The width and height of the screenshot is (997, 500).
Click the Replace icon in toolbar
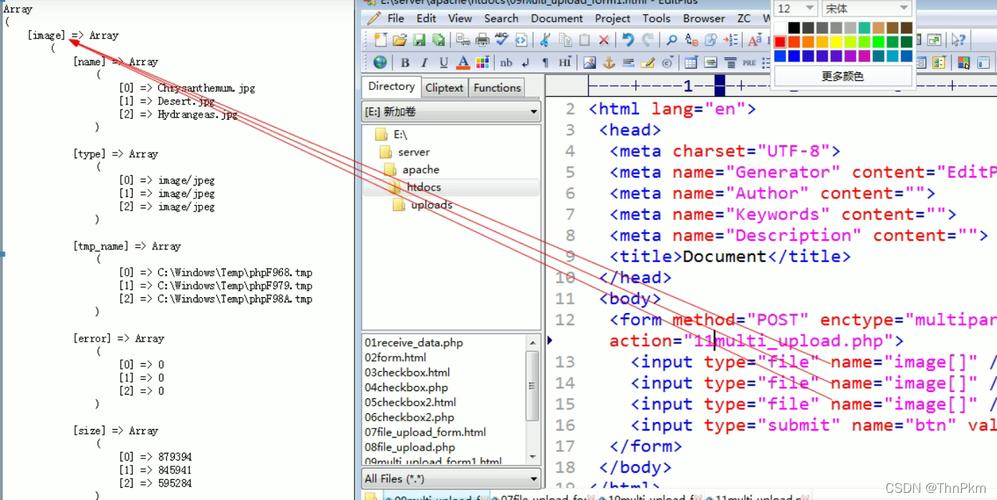[x=692, y=40]
